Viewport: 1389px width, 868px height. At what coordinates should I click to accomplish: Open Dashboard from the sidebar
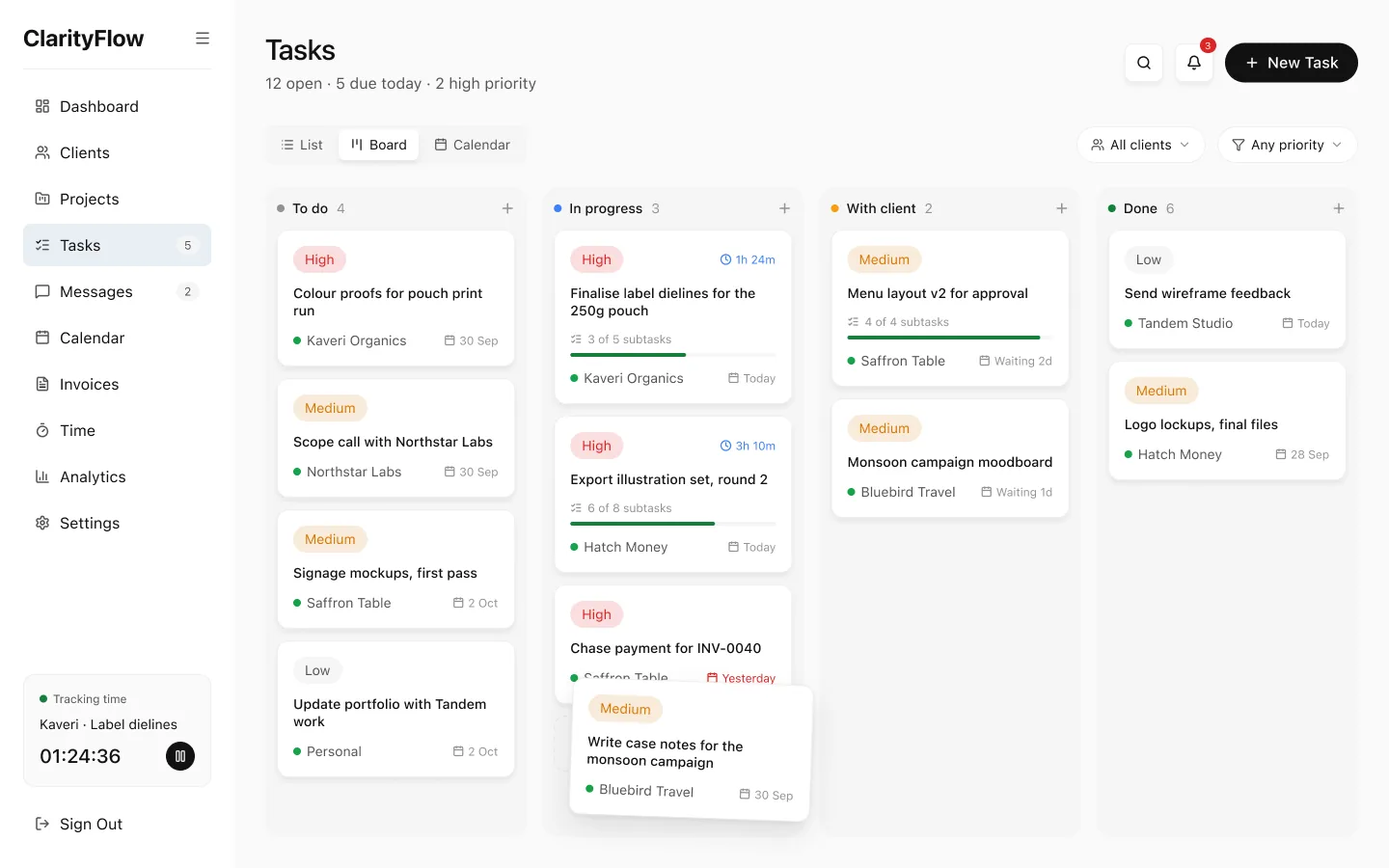(117, 106)
